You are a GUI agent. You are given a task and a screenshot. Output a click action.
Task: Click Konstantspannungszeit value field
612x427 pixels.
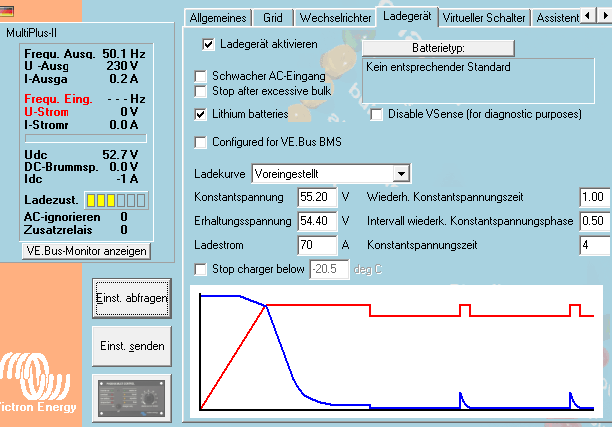595,245
